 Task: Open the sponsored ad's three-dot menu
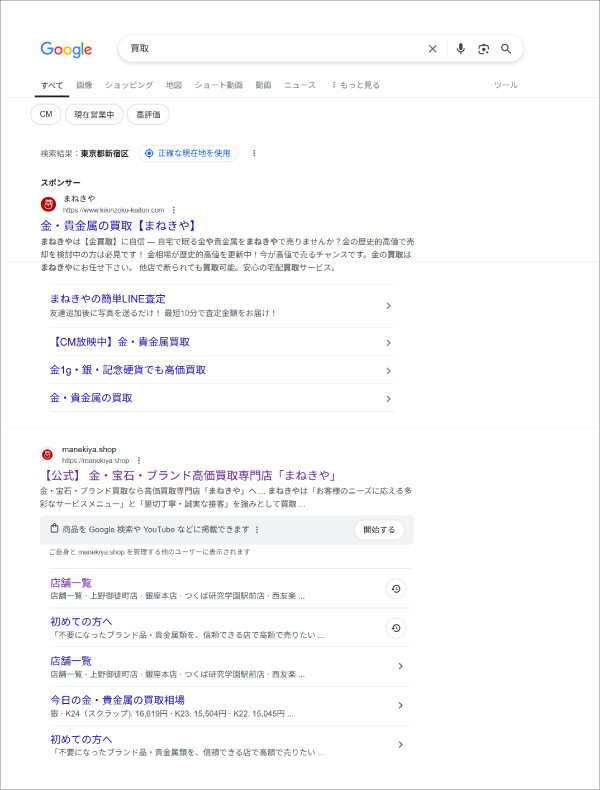174,210
